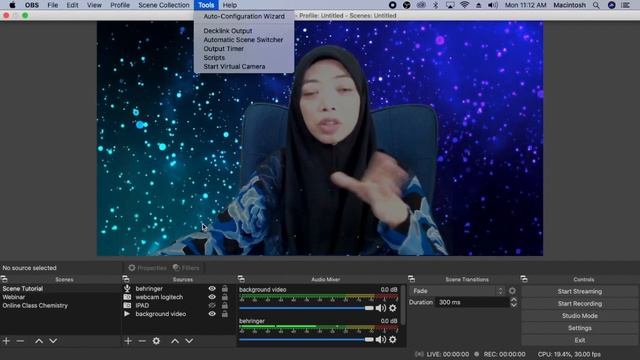Add a new source with the Sources plus icon

point(128,341)
